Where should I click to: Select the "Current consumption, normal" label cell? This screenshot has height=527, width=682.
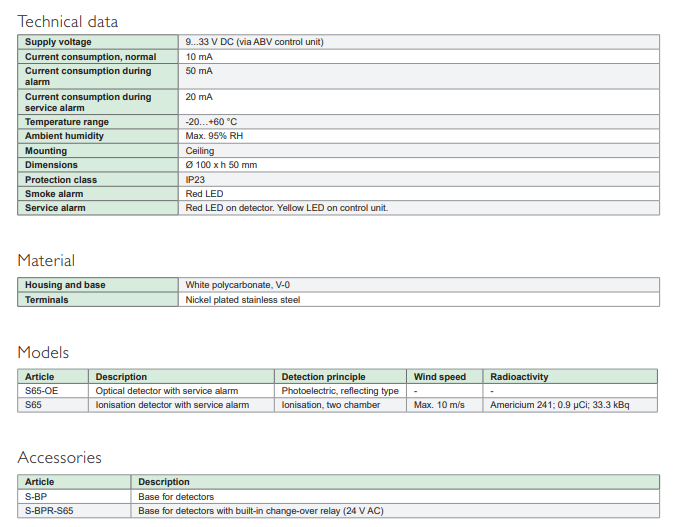(x=90, y=57)
